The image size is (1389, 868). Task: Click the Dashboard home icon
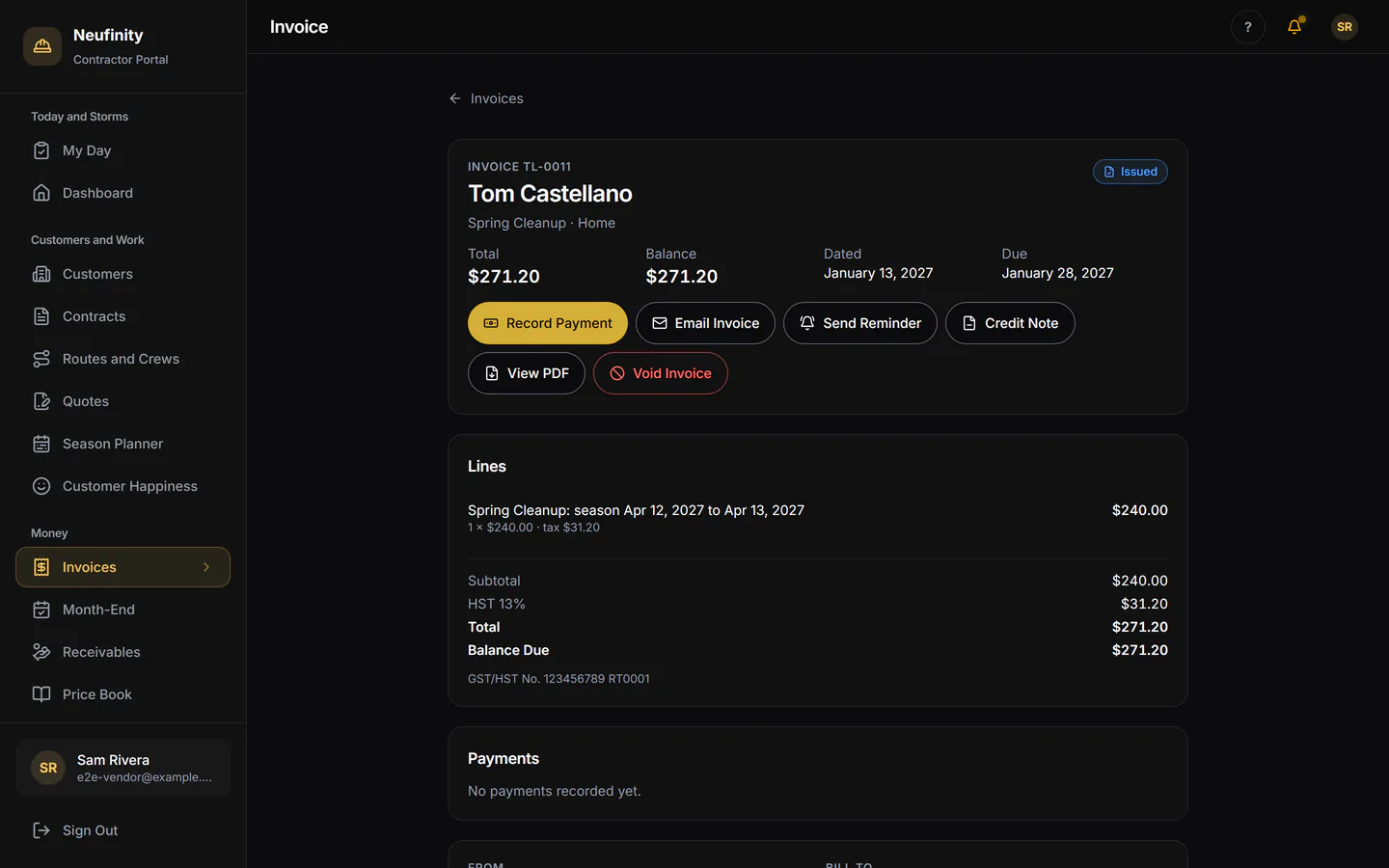[41, 193]
